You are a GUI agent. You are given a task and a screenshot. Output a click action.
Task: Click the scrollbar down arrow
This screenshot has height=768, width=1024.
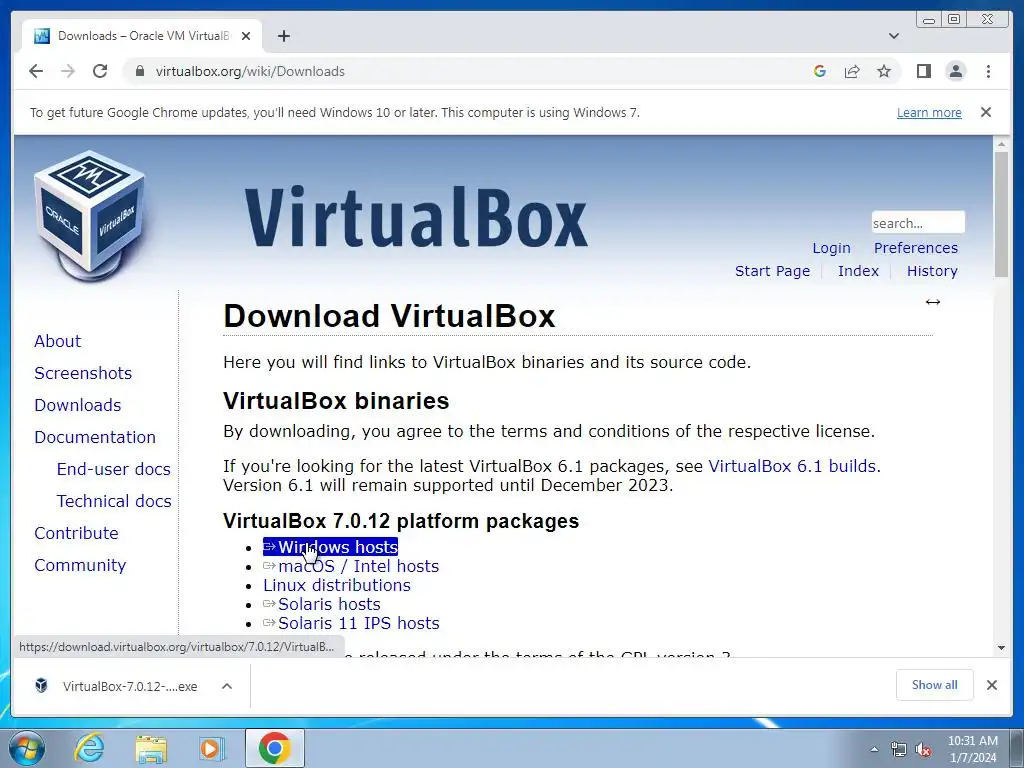coord(1001,648)
